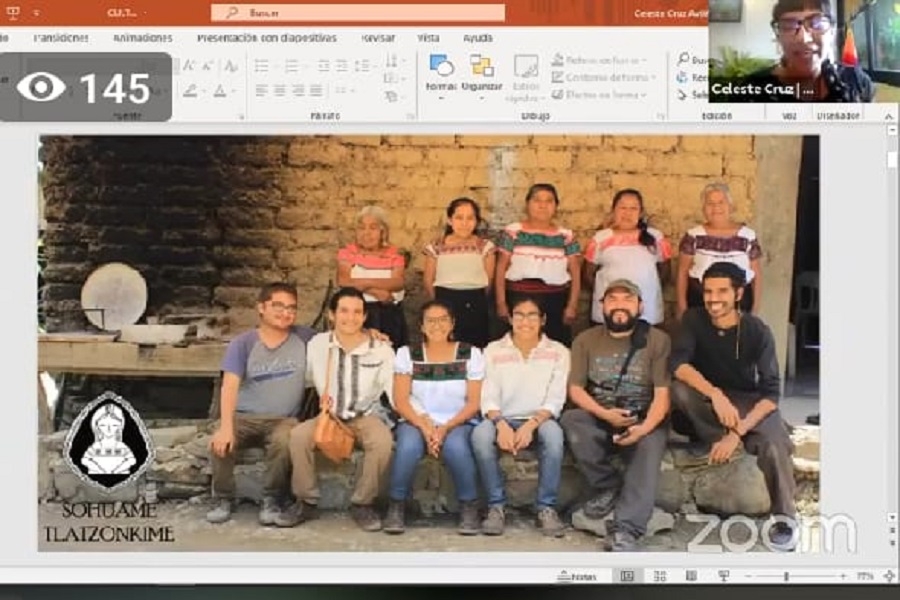Click in the Buscar search box

click(357, 13)
